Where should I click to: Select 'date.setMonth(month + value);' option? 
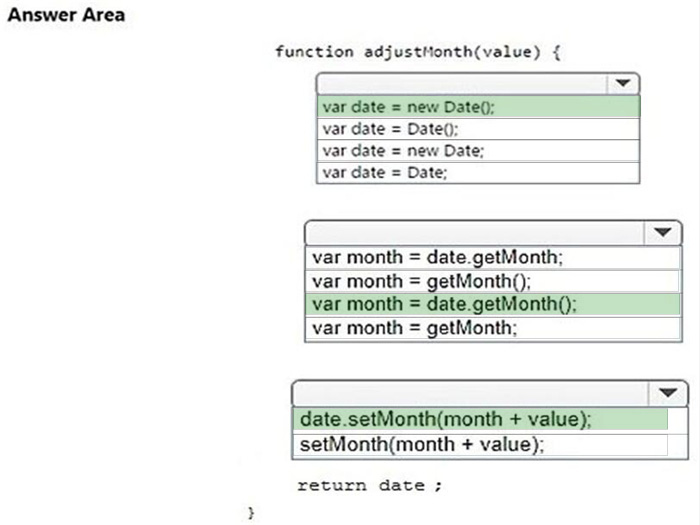480,420
